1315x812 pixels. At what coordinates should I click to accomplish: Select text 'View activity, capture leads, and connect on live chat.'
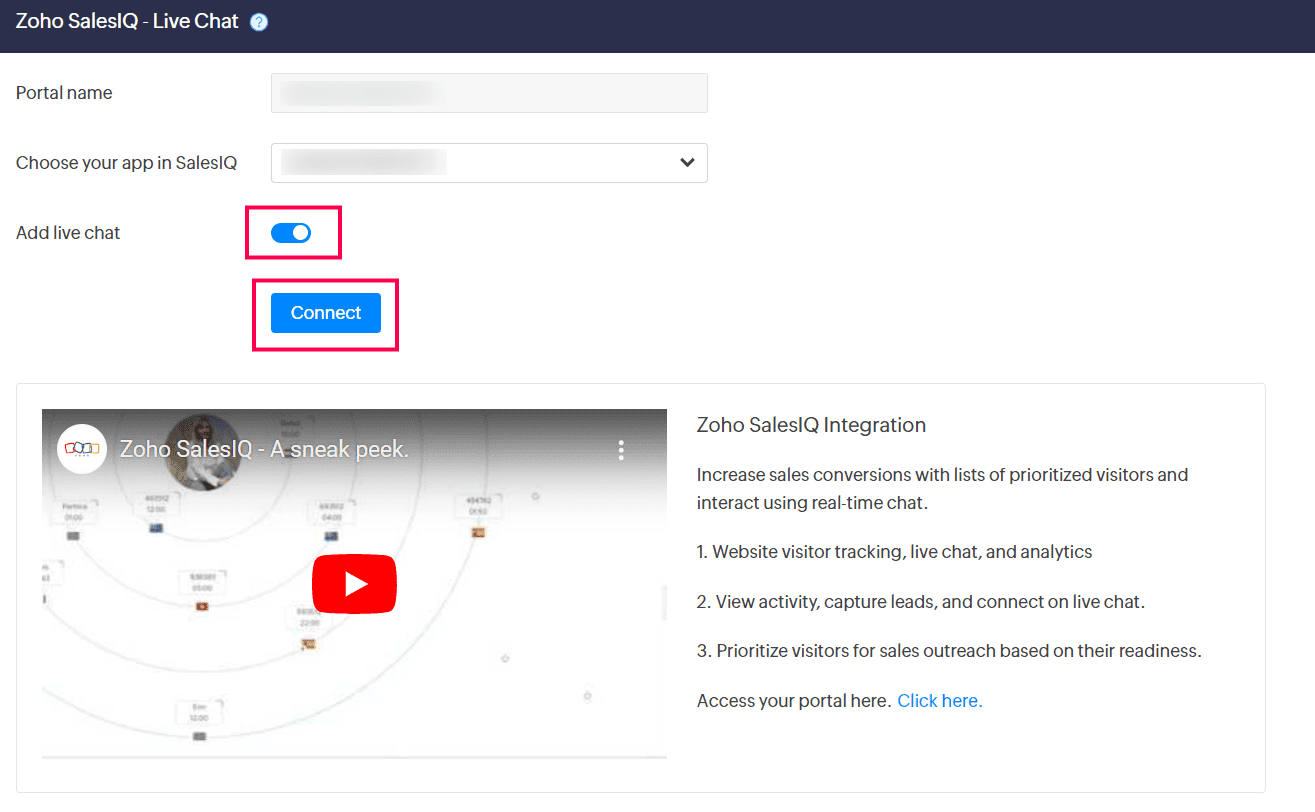[x=930, y=602]
